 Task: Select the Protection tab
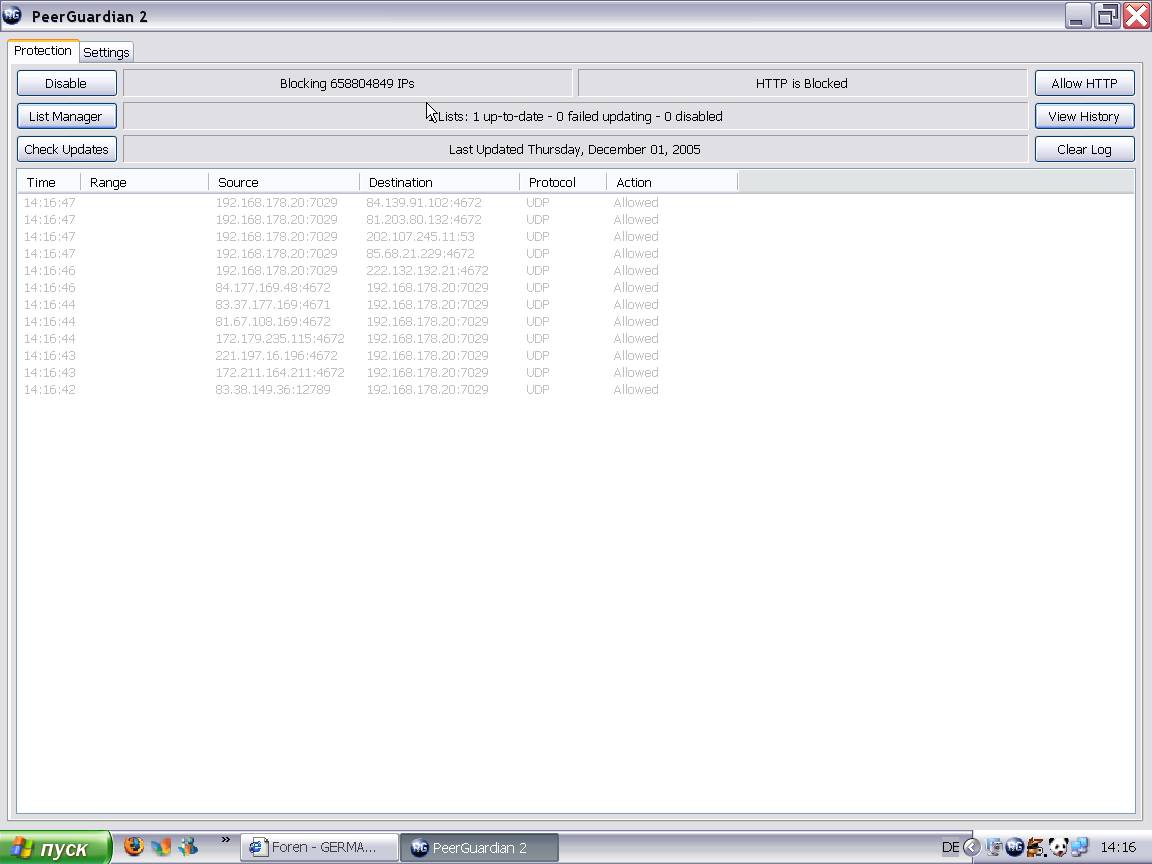[x=43, y=51]
